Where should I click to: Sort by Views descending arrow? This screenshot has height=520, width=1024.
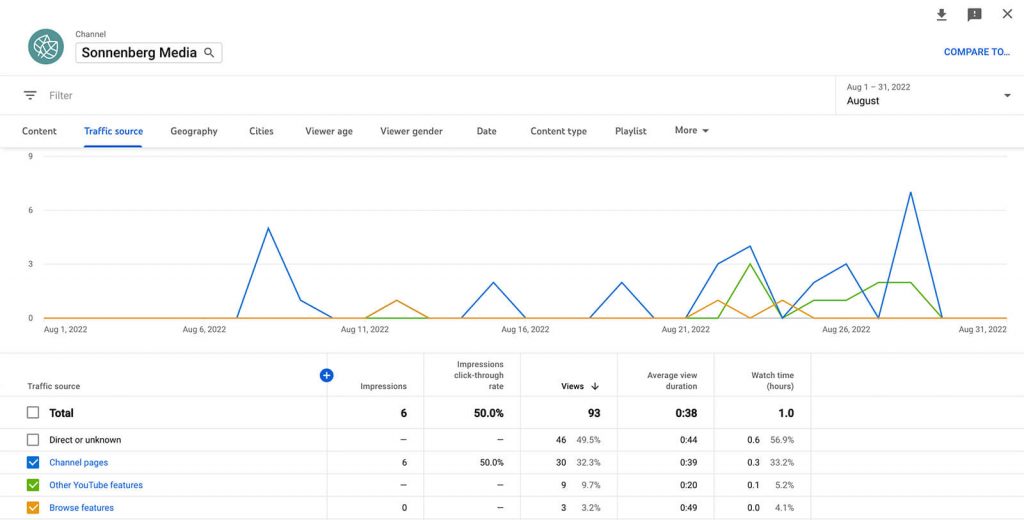tap(595, 386)
